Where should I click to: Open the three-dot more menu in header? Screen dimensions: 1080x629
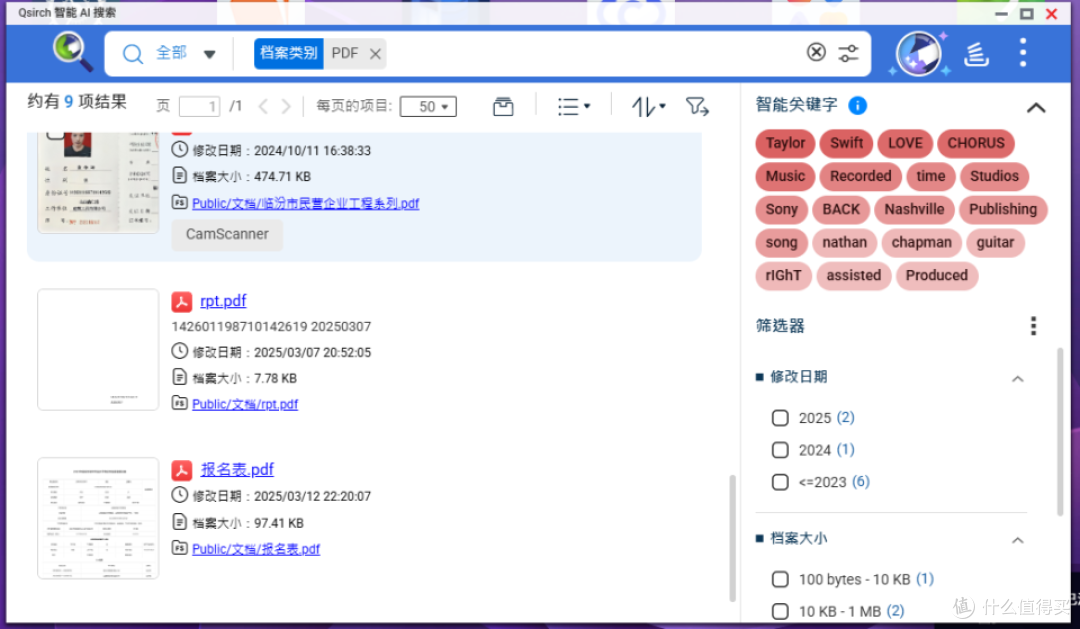(1023, 52)
